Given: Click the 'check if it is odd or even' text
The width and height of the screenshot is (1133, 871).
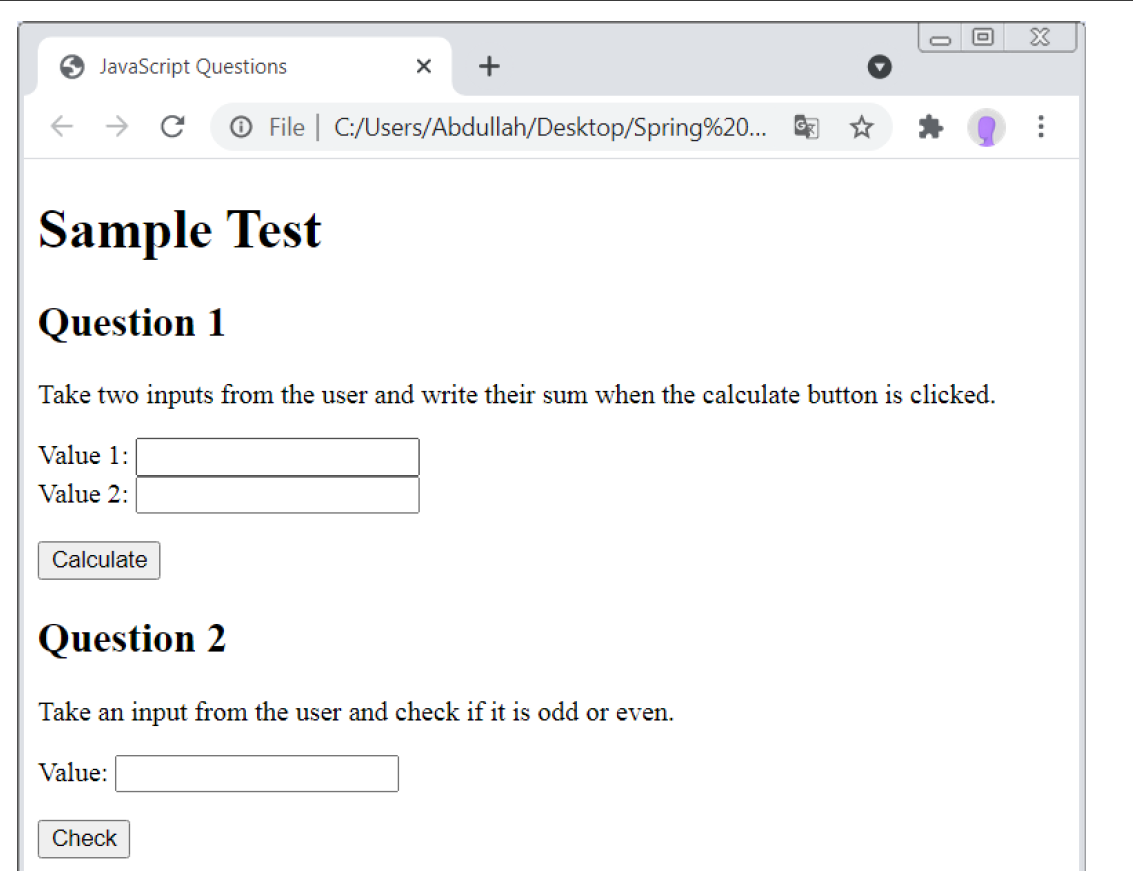Looking at the screenshot, I should [534, 712].
